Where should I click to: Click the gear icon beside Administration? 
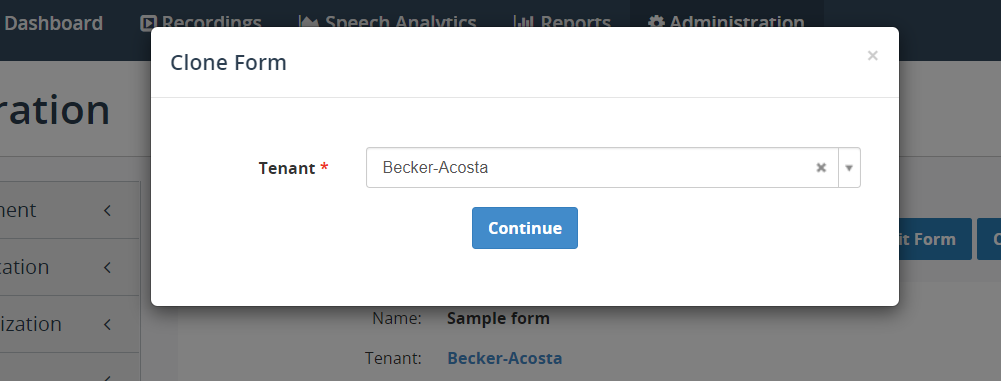point(656,23)
